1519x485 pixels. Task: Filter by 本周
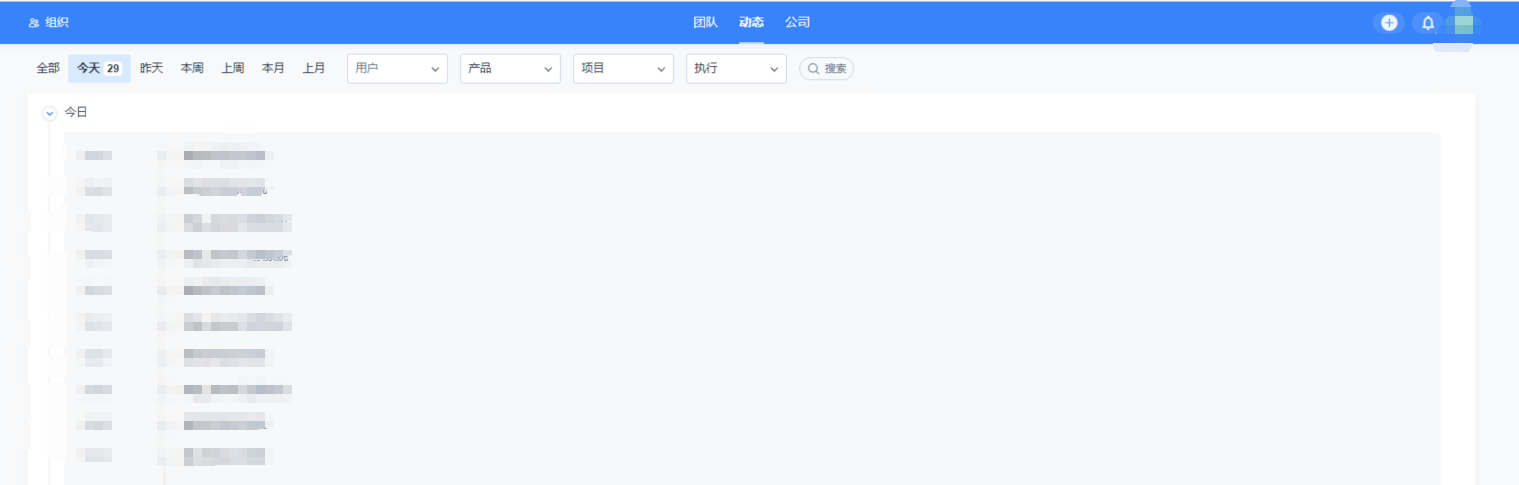pos(192,69)
